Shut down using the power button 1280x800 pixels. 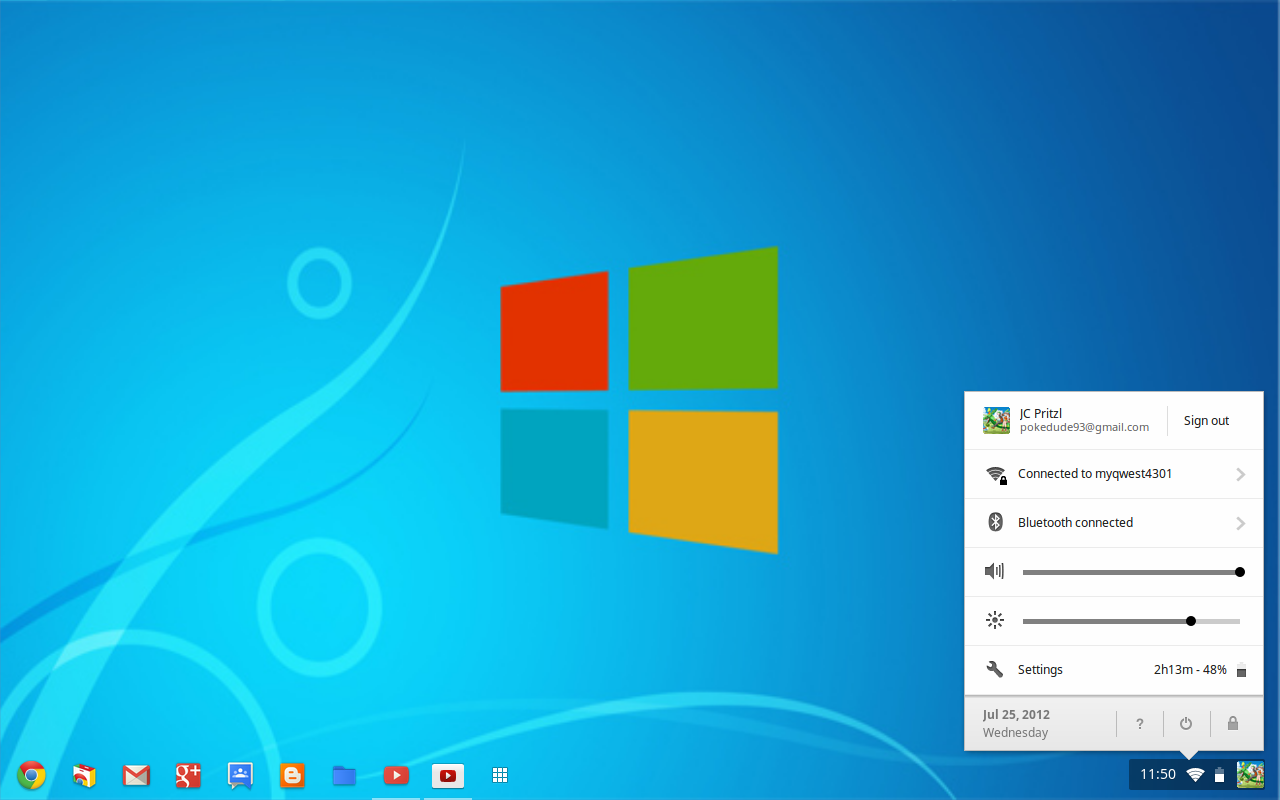(1186, 723)
